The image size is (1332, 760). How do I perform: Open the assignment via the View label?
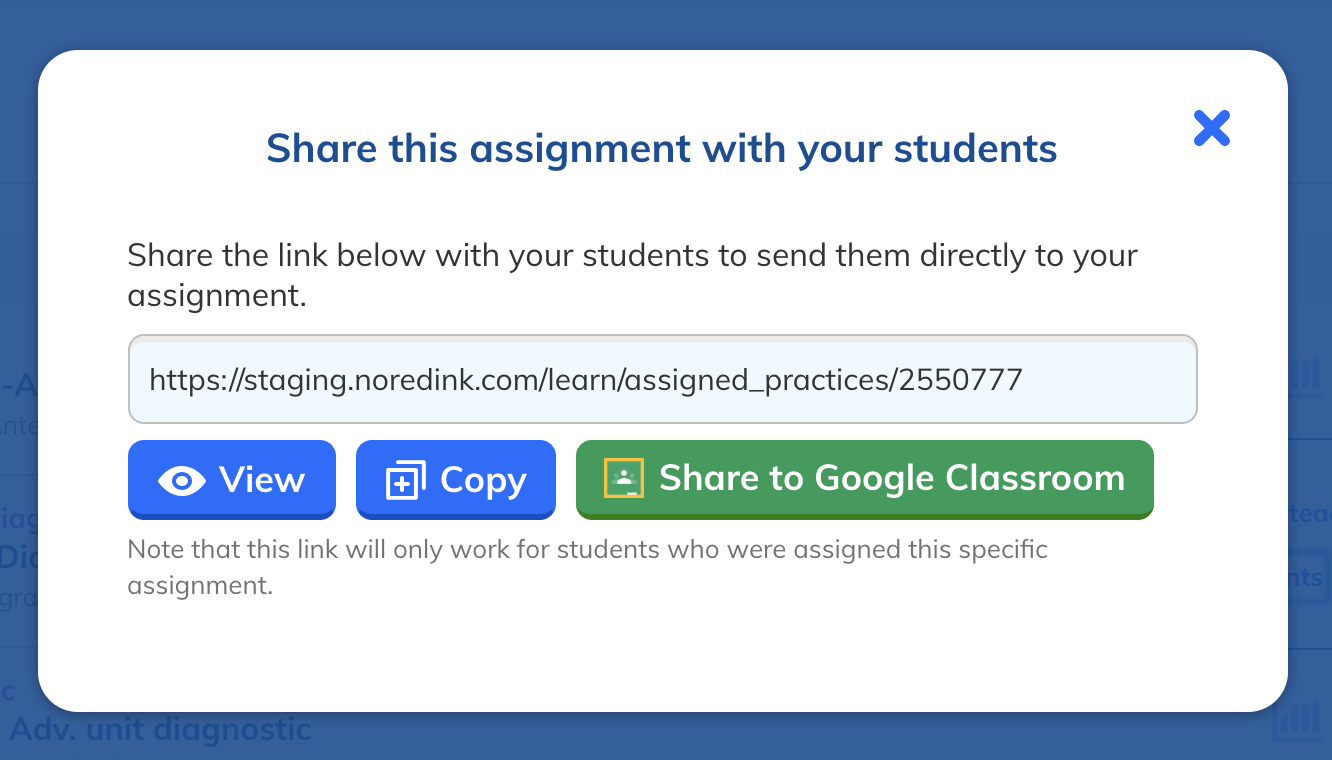(262, 480)
